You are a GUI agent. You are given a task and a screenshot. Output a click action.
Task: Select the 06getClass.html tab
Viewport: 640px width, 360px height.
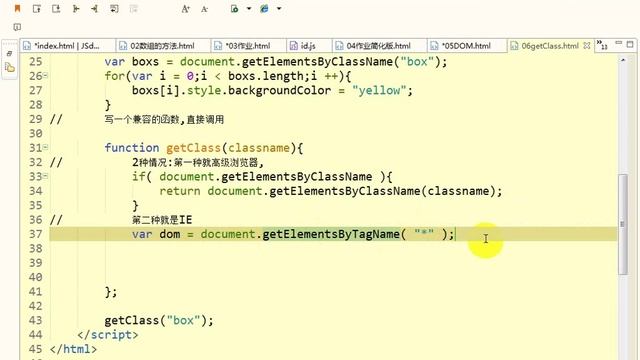[549, 46]
